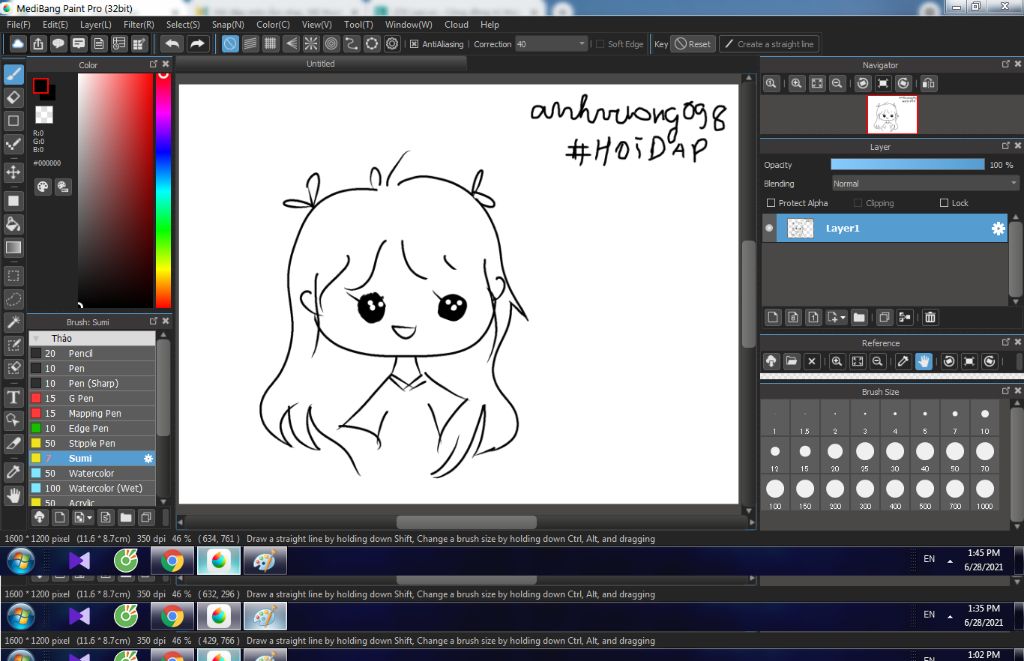Select the Brush tool in left toolbar
The width and height of the screenshot is (1024, 661).
[14, 74]
